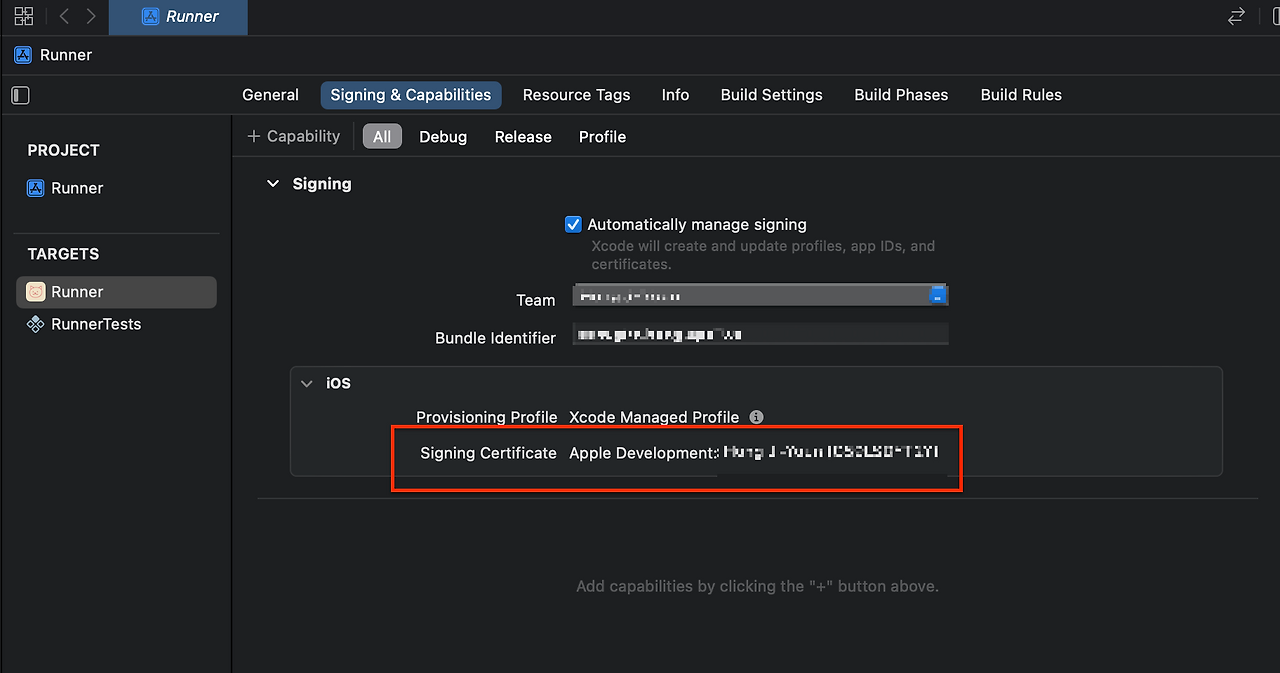This screenshot has height=673, width=1280.
Task: Uncheck Automatically manage signing
Action: tap(573, 225)
